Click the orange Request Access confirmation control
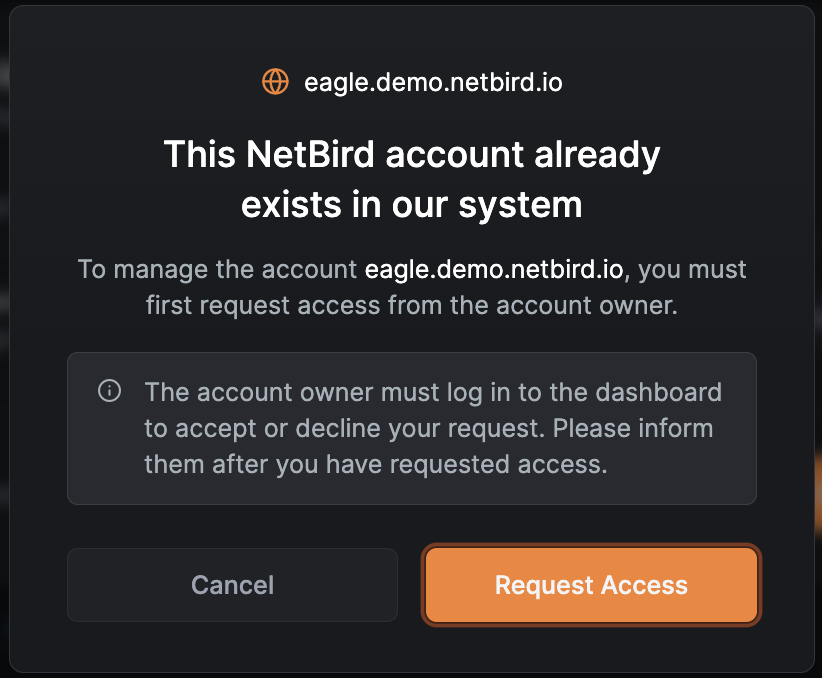This screenshot has width=822, height=678. [x=590, y=585]
